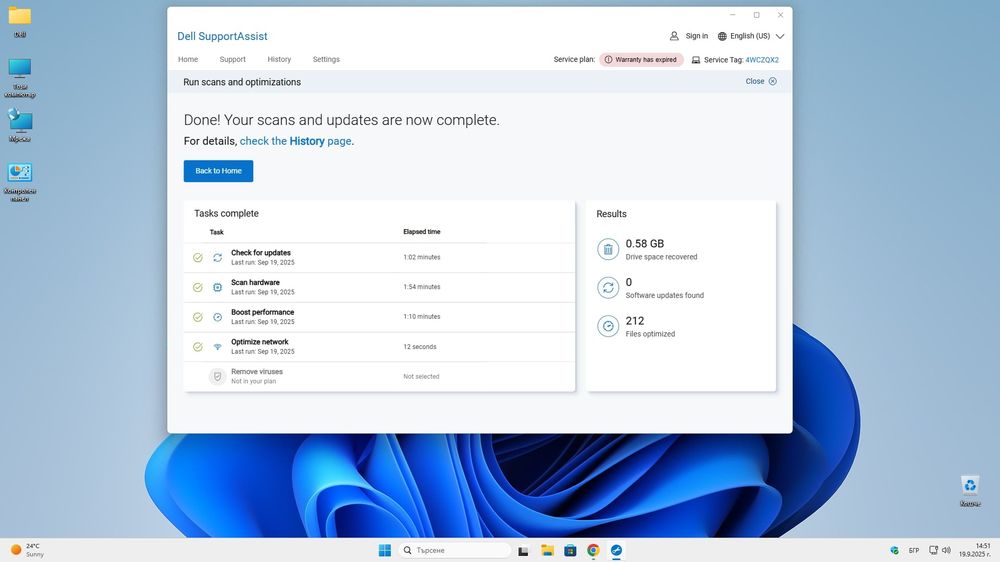The image size is (1000, 562).
Task: Select the Control Panel desktop icon
Action: point(20,182)
